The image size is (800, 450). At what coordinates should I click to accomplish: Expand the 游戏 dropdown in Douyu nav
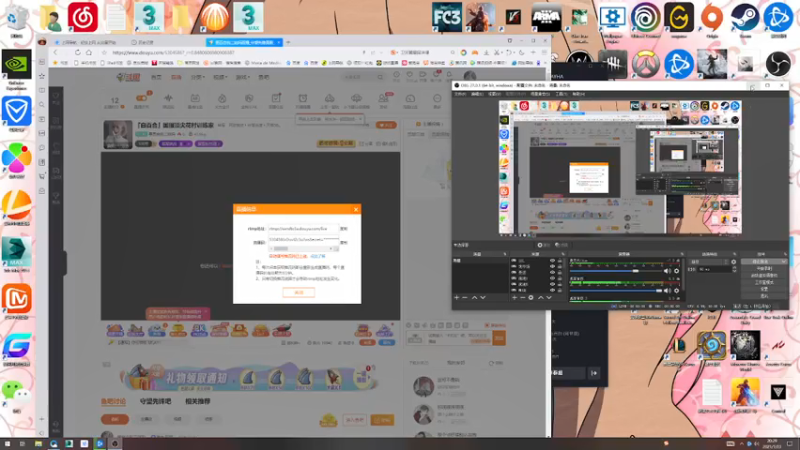[x=243, y=77]
